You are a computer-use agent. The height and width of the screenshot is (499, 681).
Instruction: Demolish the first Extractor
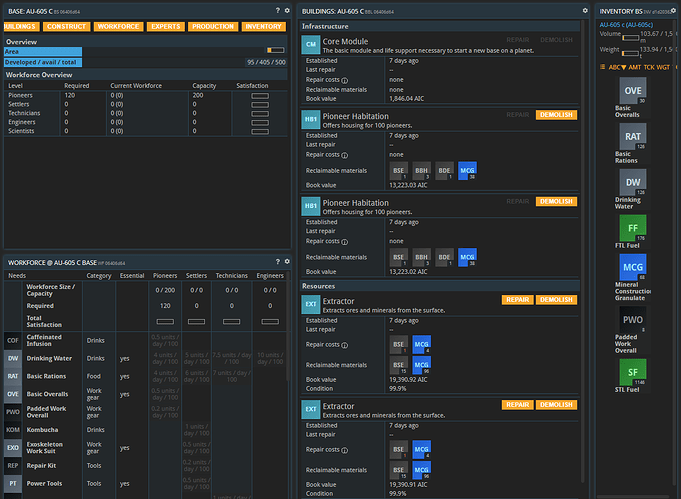(x=556, y=300)
